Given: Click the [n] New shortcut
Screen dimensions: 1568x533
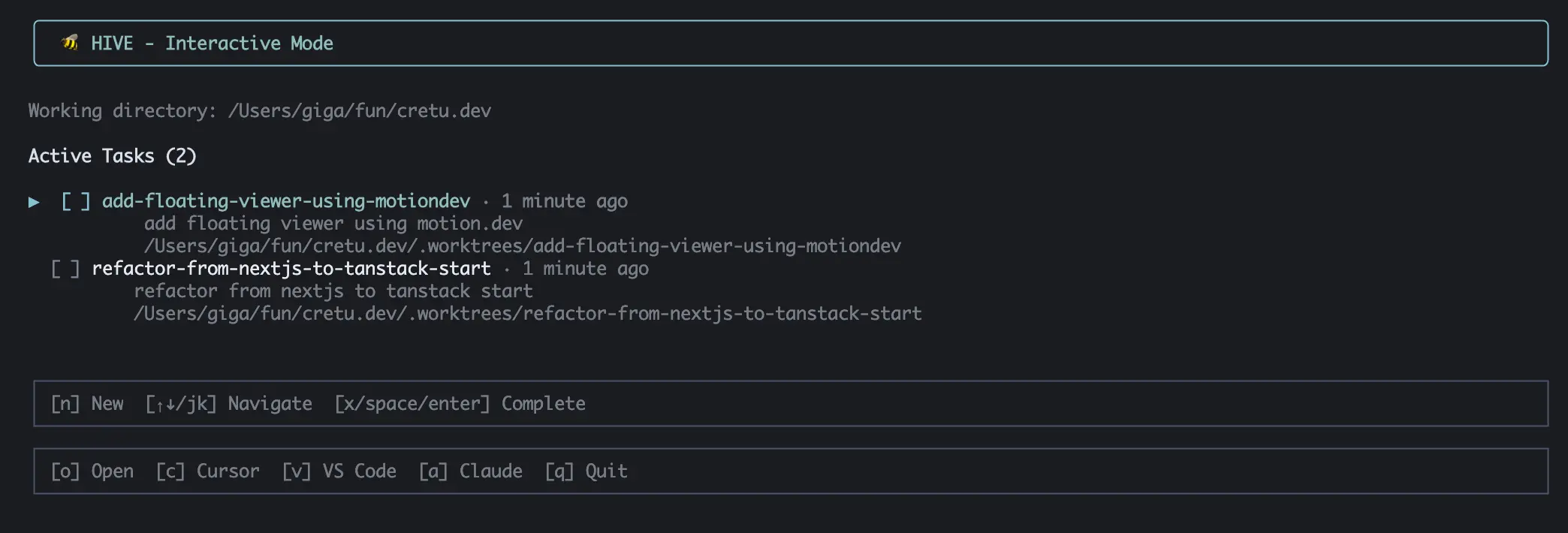Looking at the screenshot, I should point(87,404).
